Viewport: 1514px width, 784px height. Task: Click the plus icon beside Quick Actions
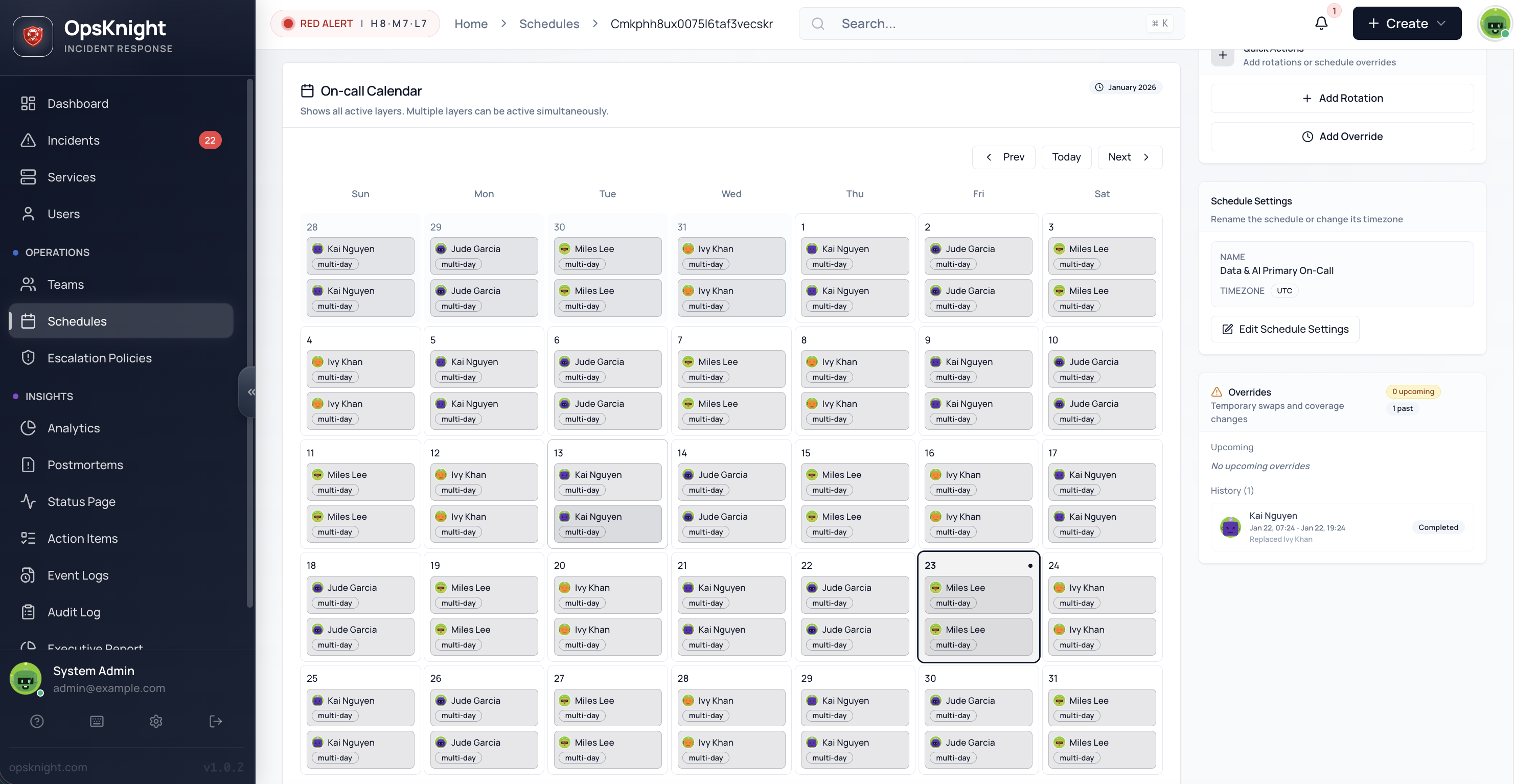point(1223,55)
